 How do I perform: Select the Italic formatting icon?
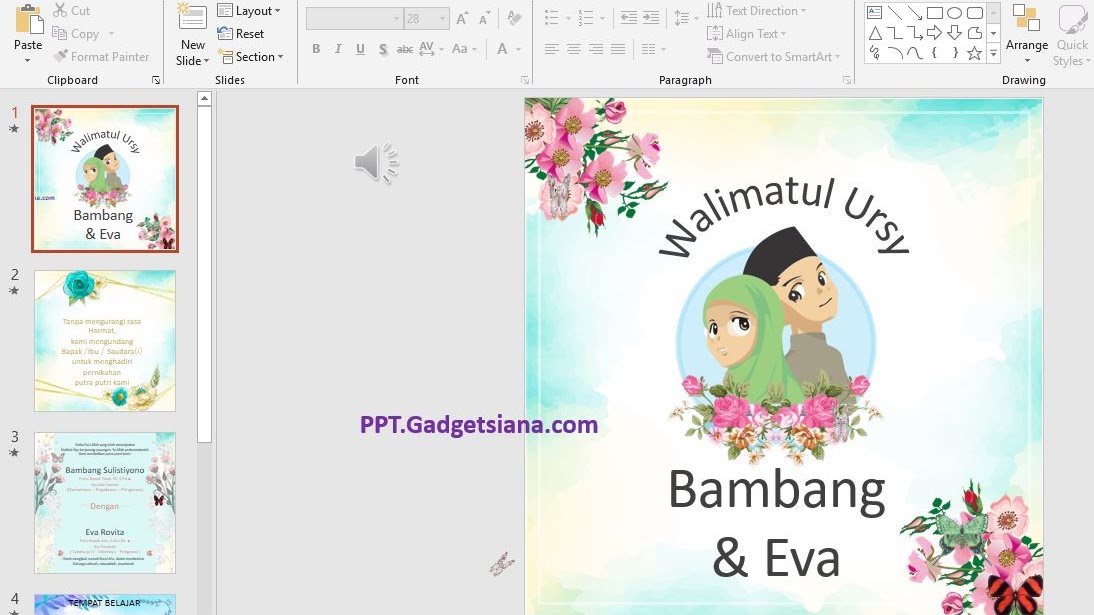337,48
